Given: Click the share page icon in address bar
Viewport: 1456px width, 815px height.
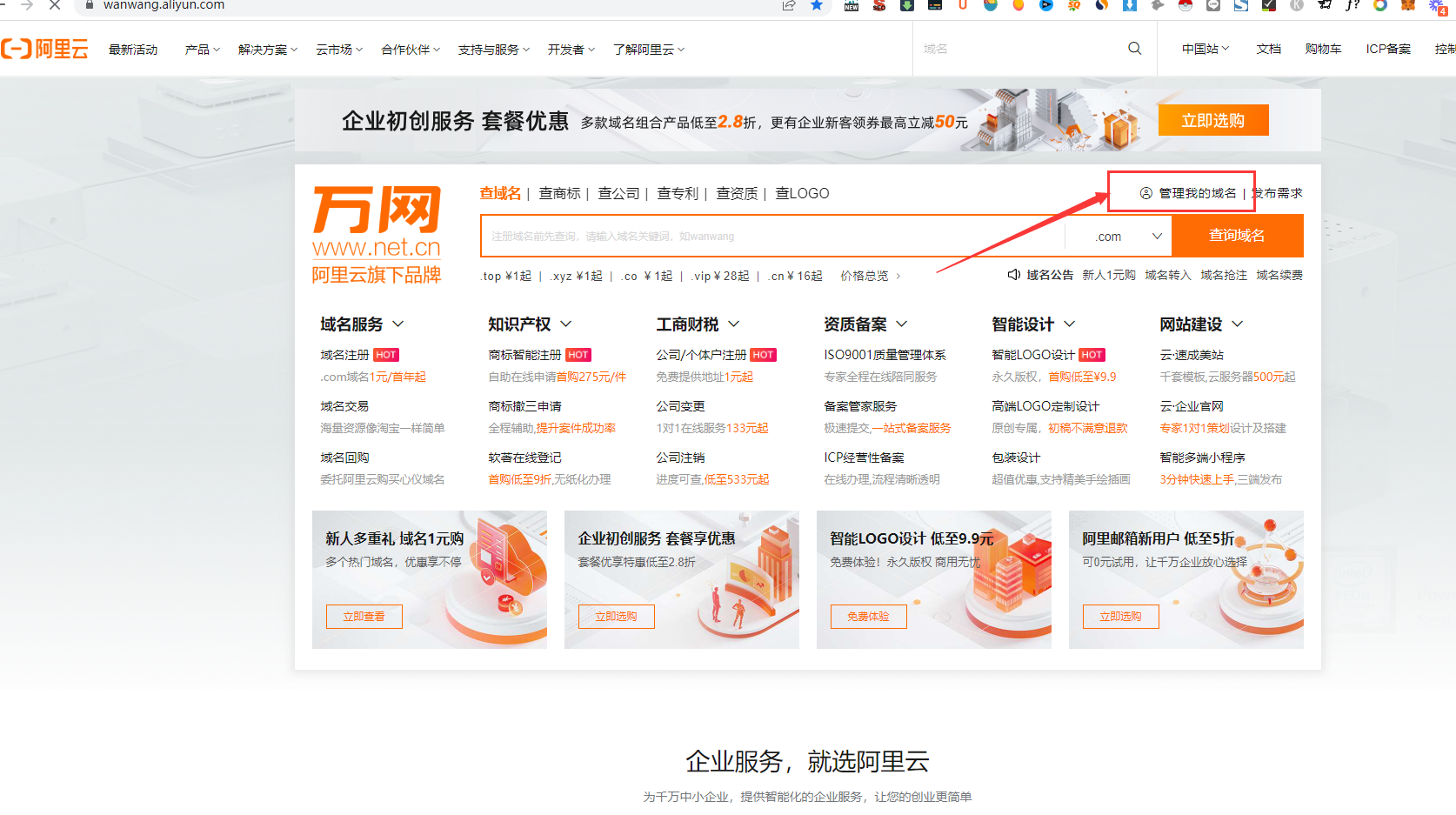Looking at the screenshot, I should (789, 4).
